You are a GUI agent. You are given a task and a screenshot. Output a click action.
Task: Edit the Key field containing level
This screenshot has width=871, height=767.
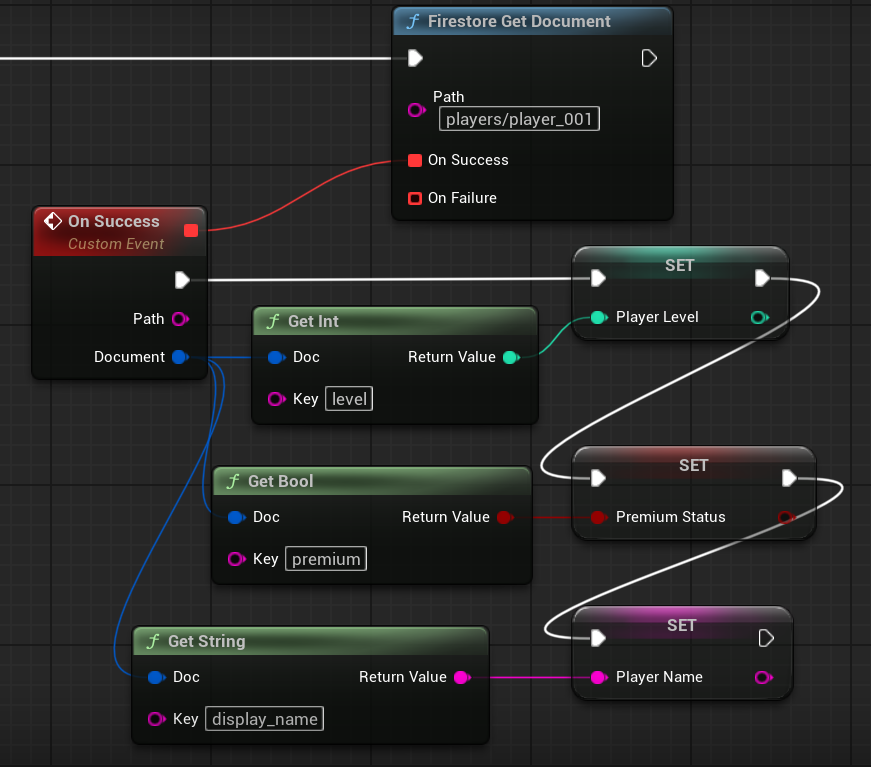click(350, 399)
